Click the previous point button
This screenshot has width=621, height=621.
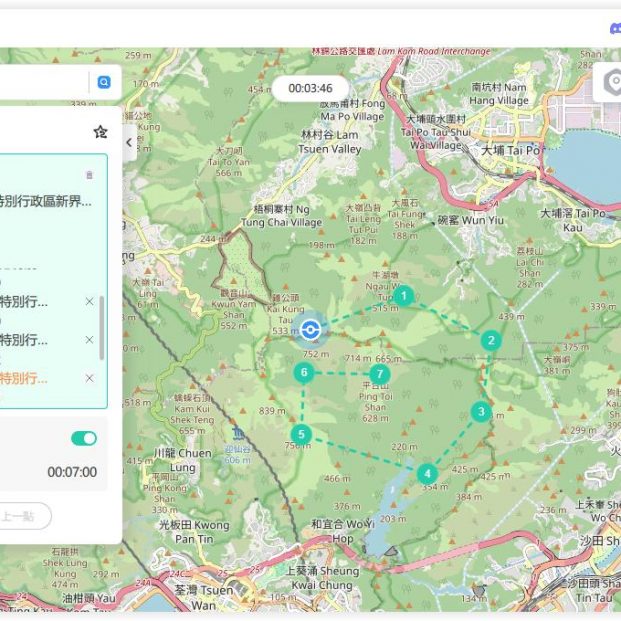[20, 516]
